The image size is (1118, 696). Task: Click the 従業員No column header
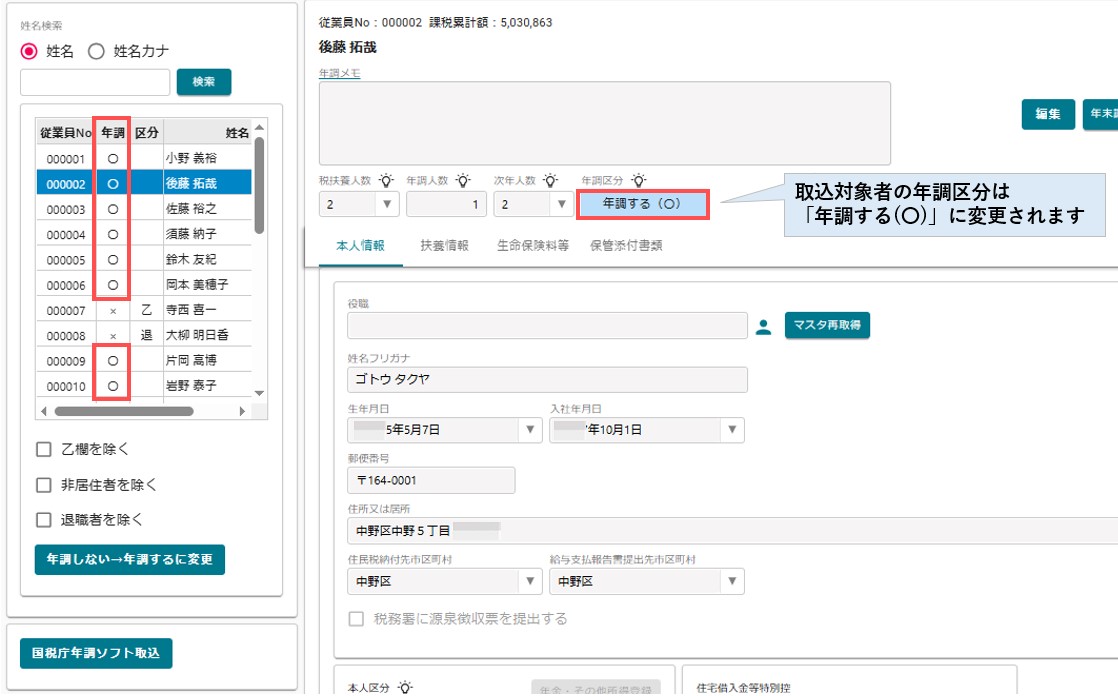pos(66,133)
